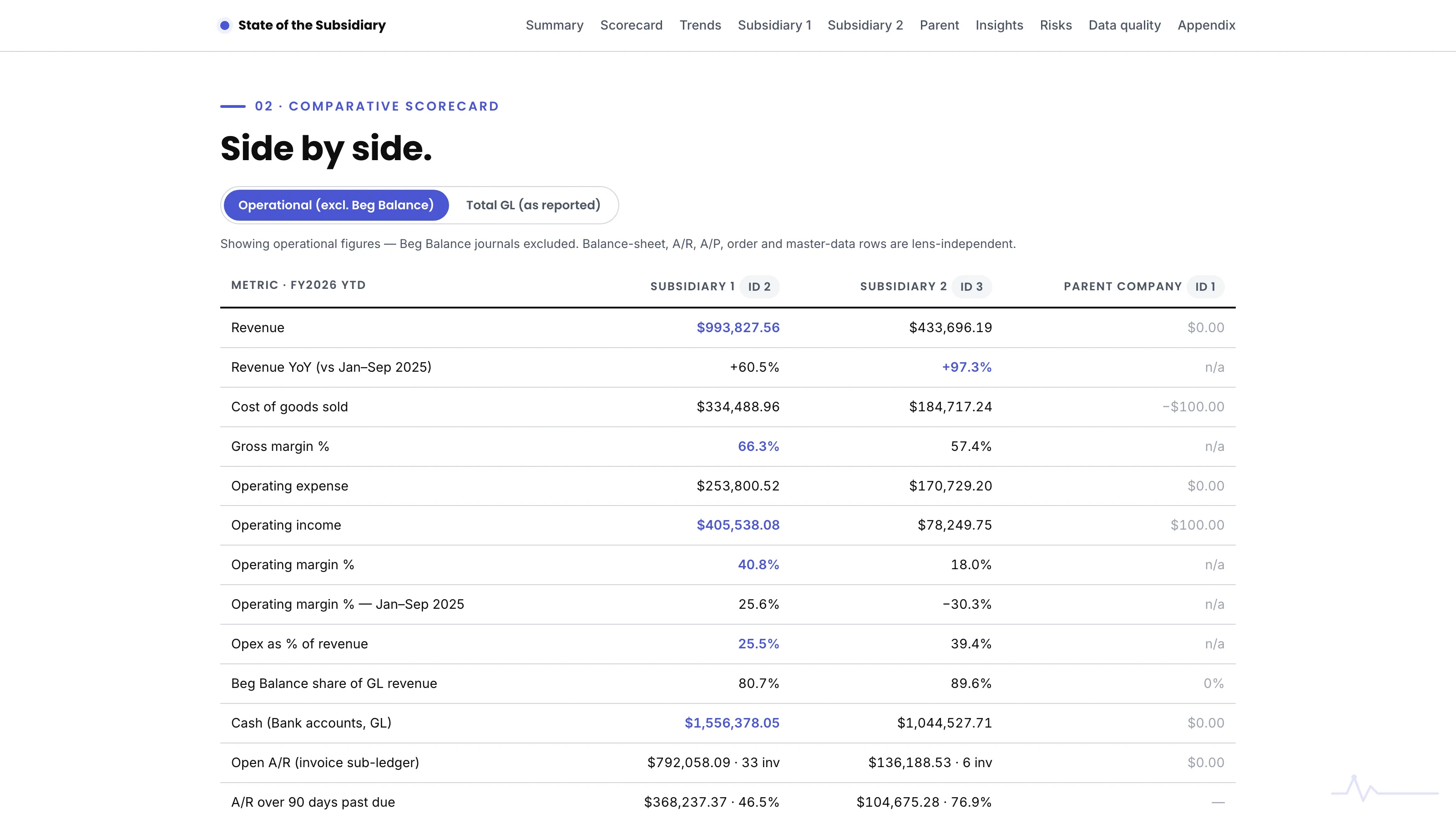Viewport: 1456px width, 819px height.
Task: Click the 02 · Comparative Scorecard section label
Action: click(376, 106)
